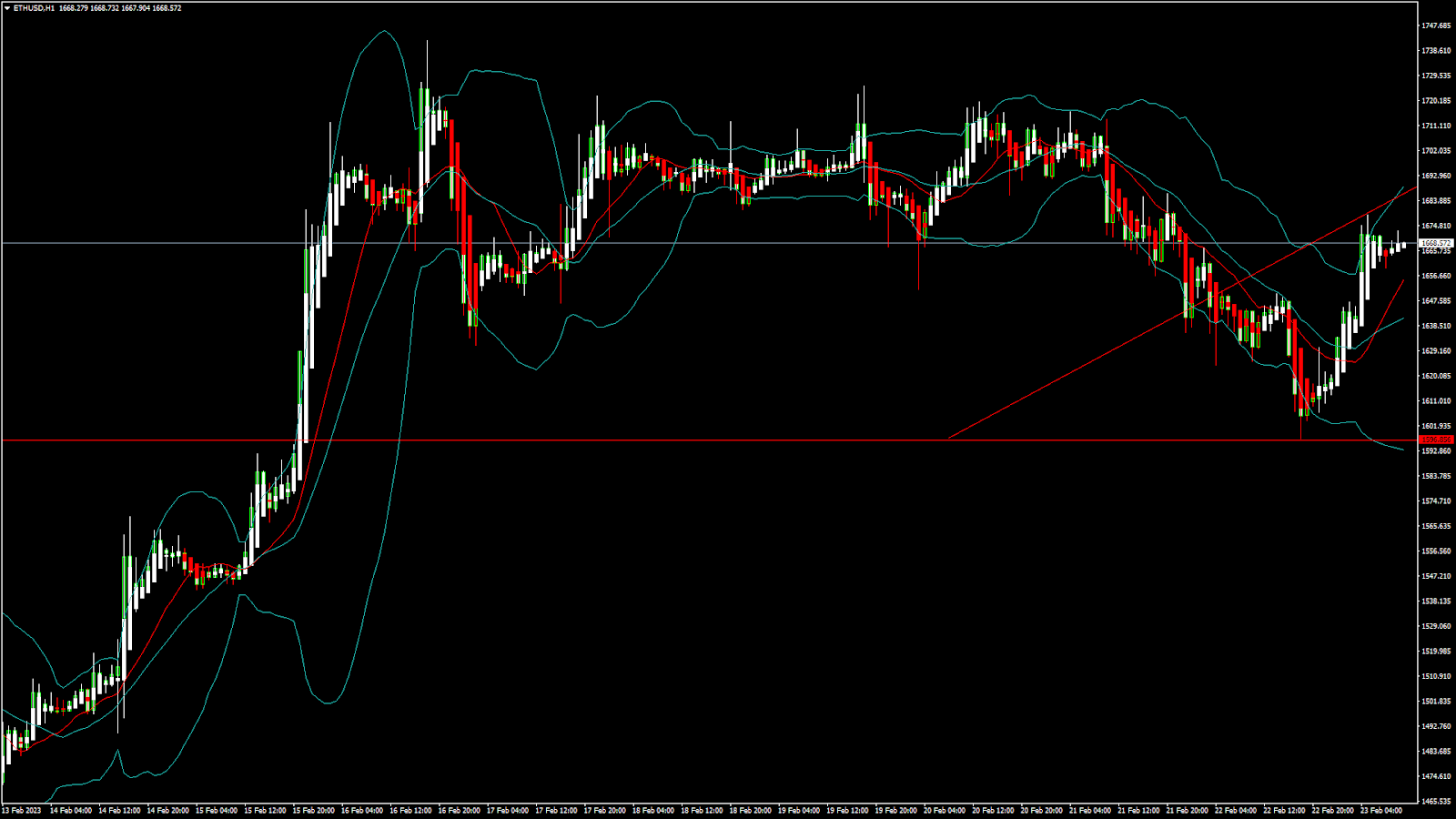Click the 18 Feb 12:00 time label

702,810
